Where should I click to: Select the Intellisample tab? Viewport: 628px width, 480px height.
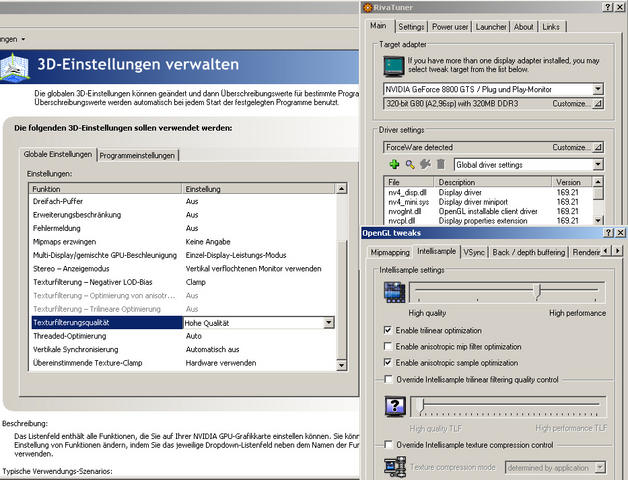[x=436, y=251]
